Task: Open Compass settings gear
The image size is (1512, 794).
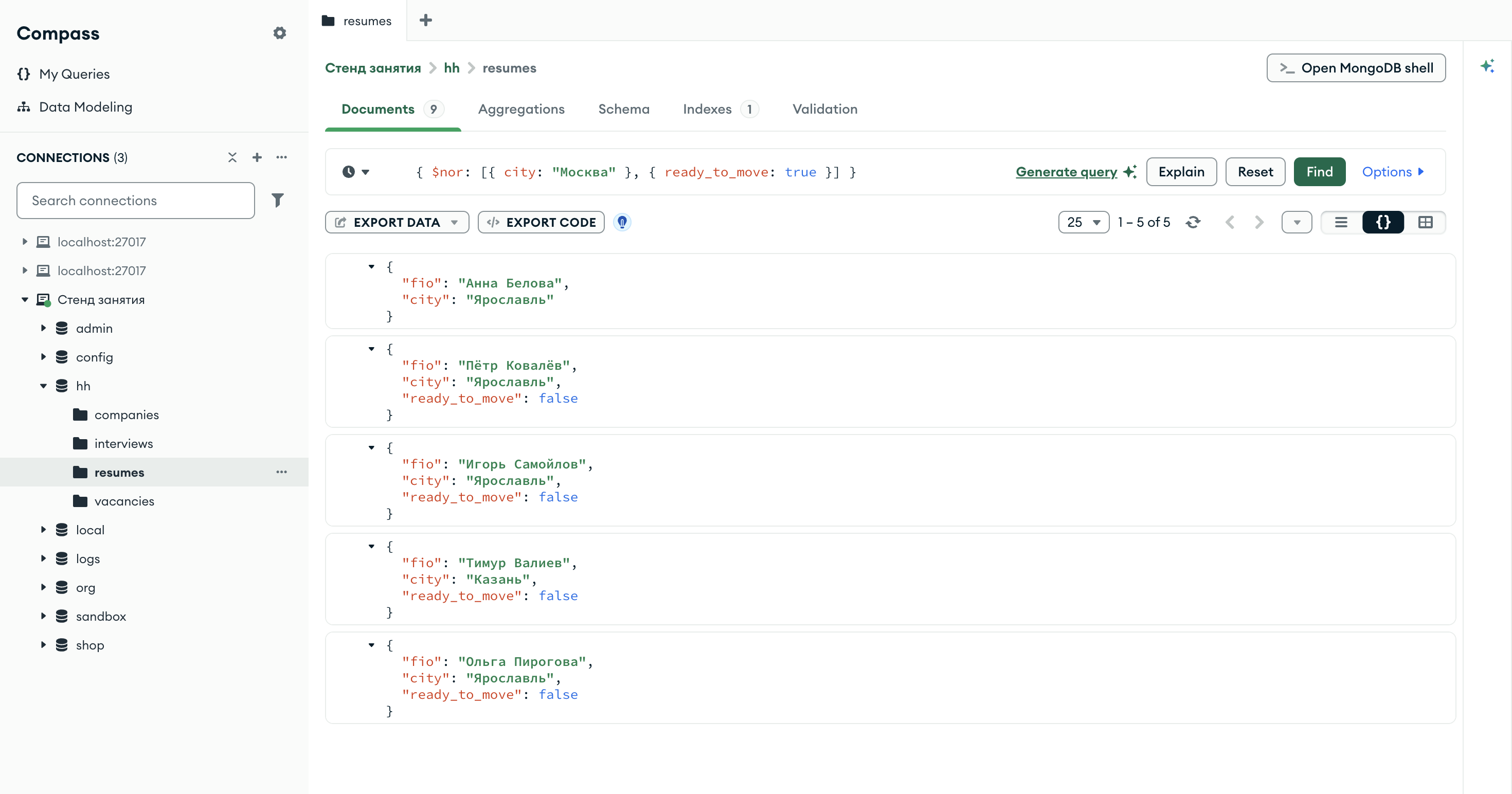Action: coord(279,33)
